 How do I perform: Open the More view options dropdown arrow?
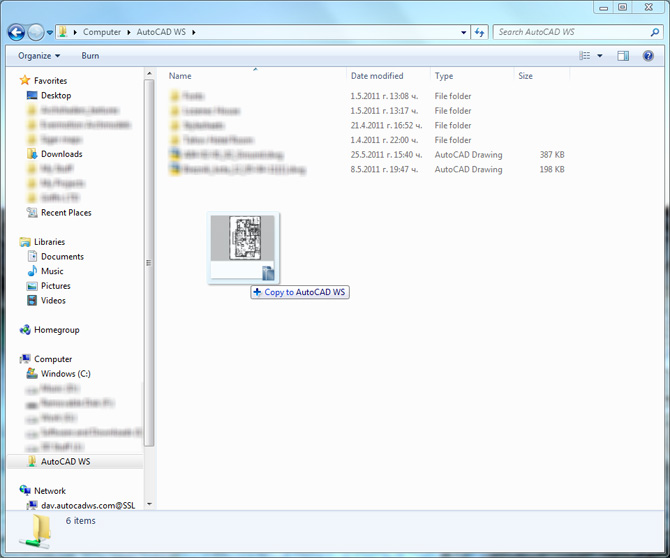600,56
